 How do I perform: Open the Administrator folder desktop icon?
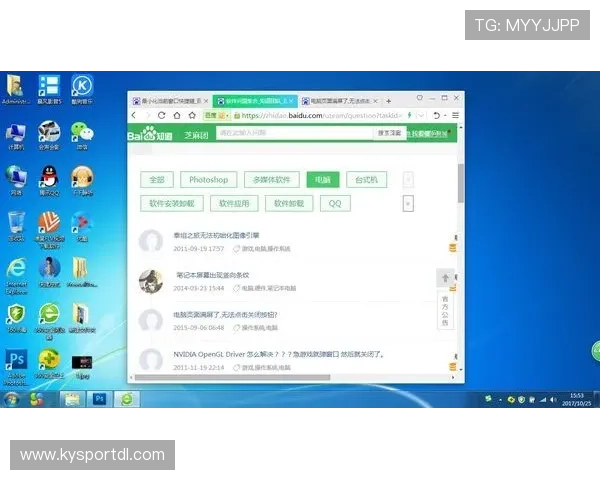pos(15,89)
